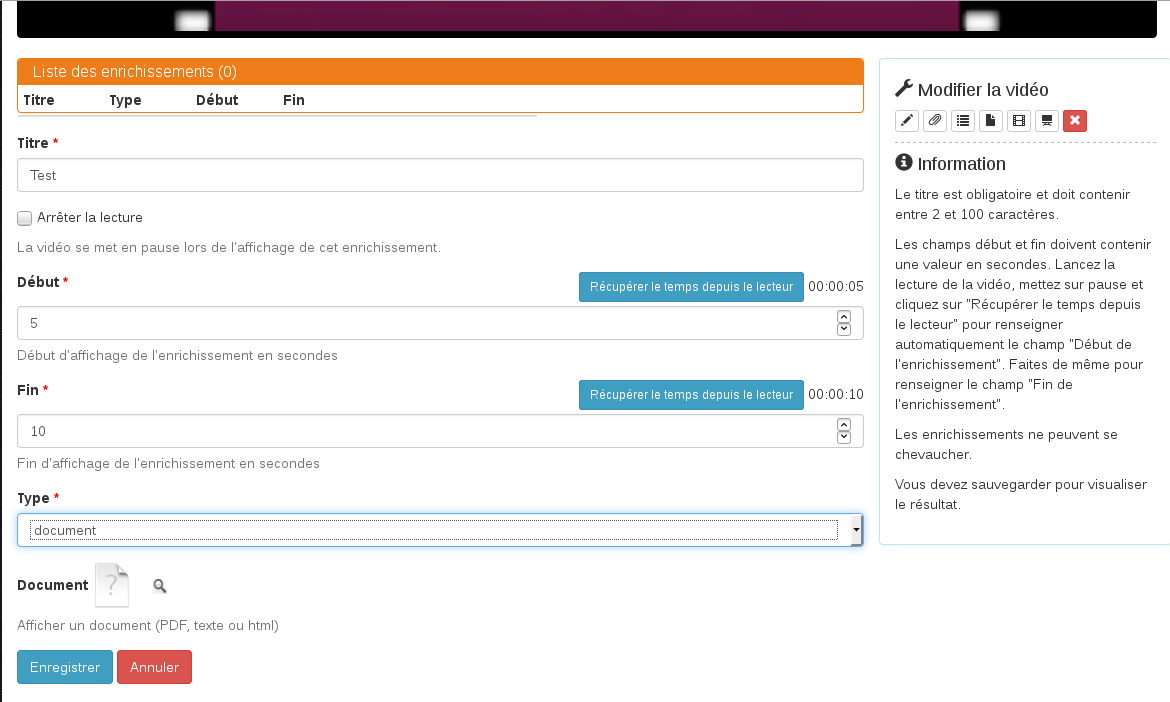Click the presentation screen icon
This screenshot has width=1170, height=702.
tap(1047, 121)
